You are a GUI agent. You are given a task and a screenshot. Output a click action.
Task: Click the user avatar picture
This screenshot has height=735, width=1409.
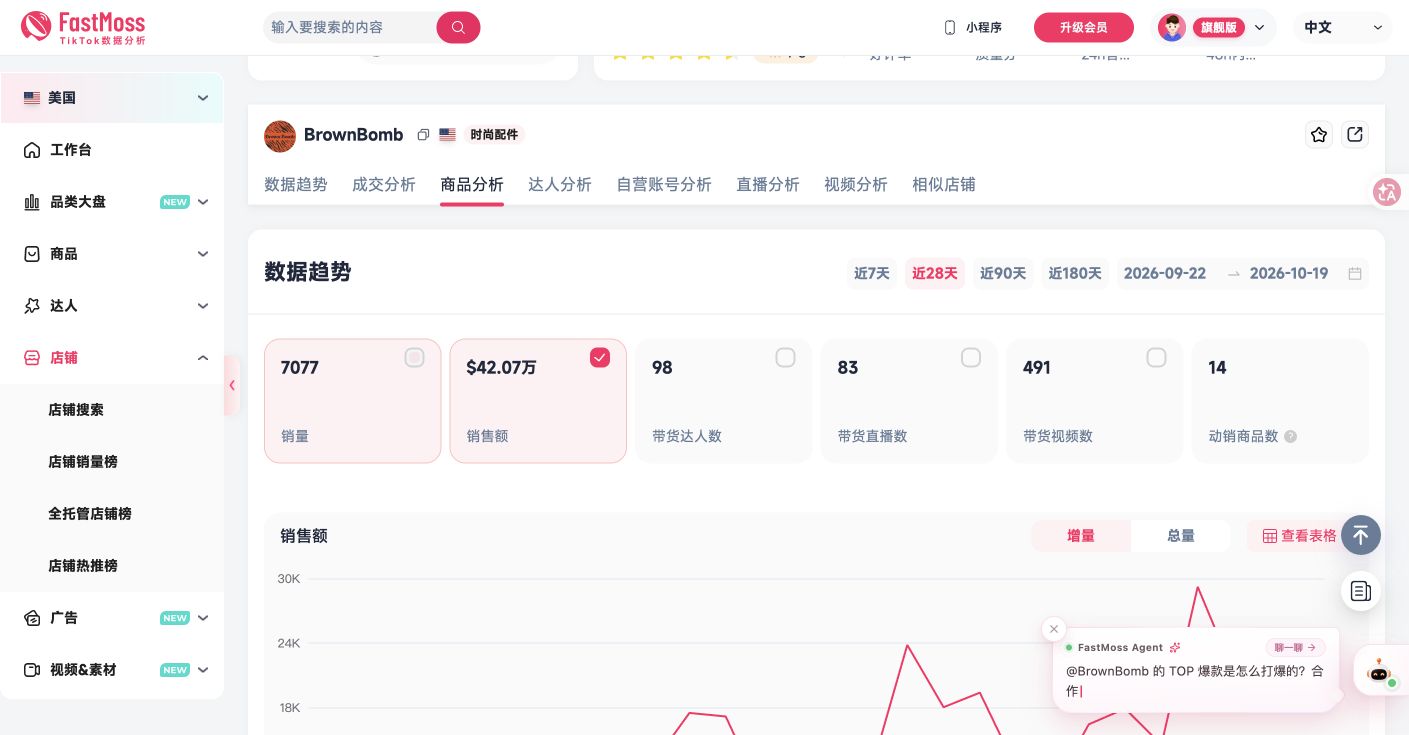(1172, 28)
